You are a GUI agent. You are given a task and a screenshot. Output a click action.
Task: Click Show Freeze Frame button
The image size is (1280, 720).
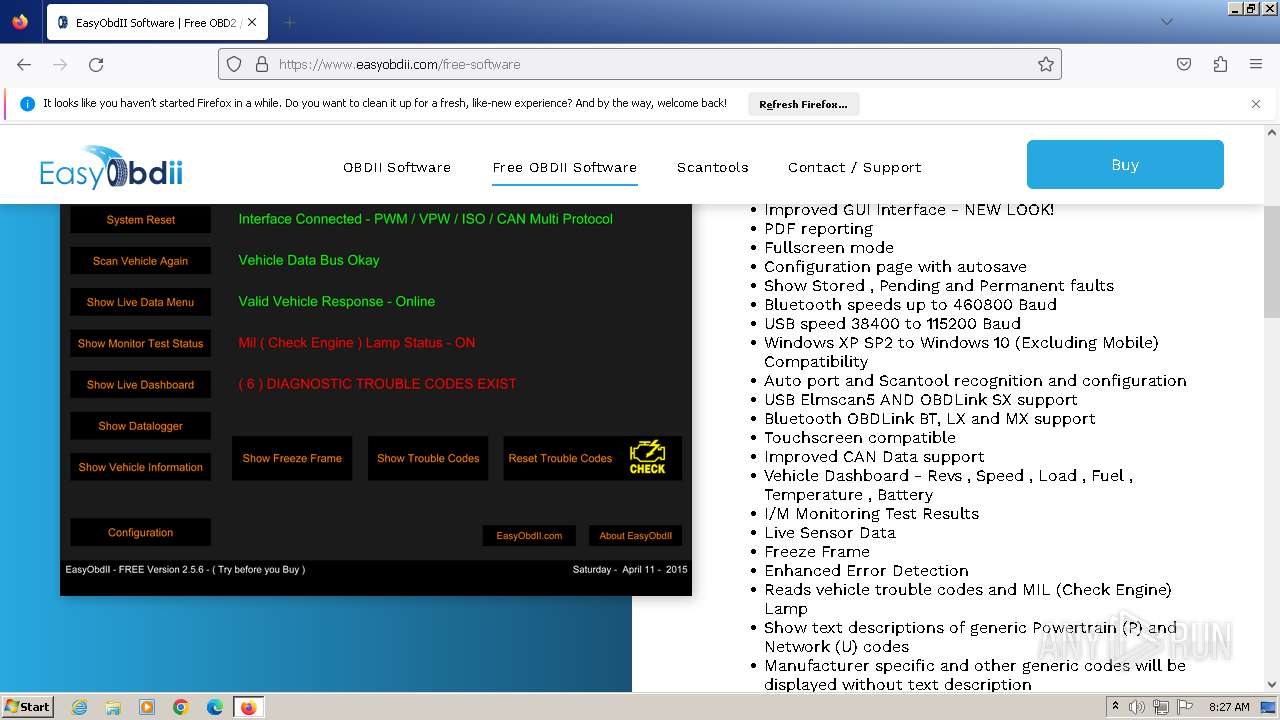coord(292,458)
